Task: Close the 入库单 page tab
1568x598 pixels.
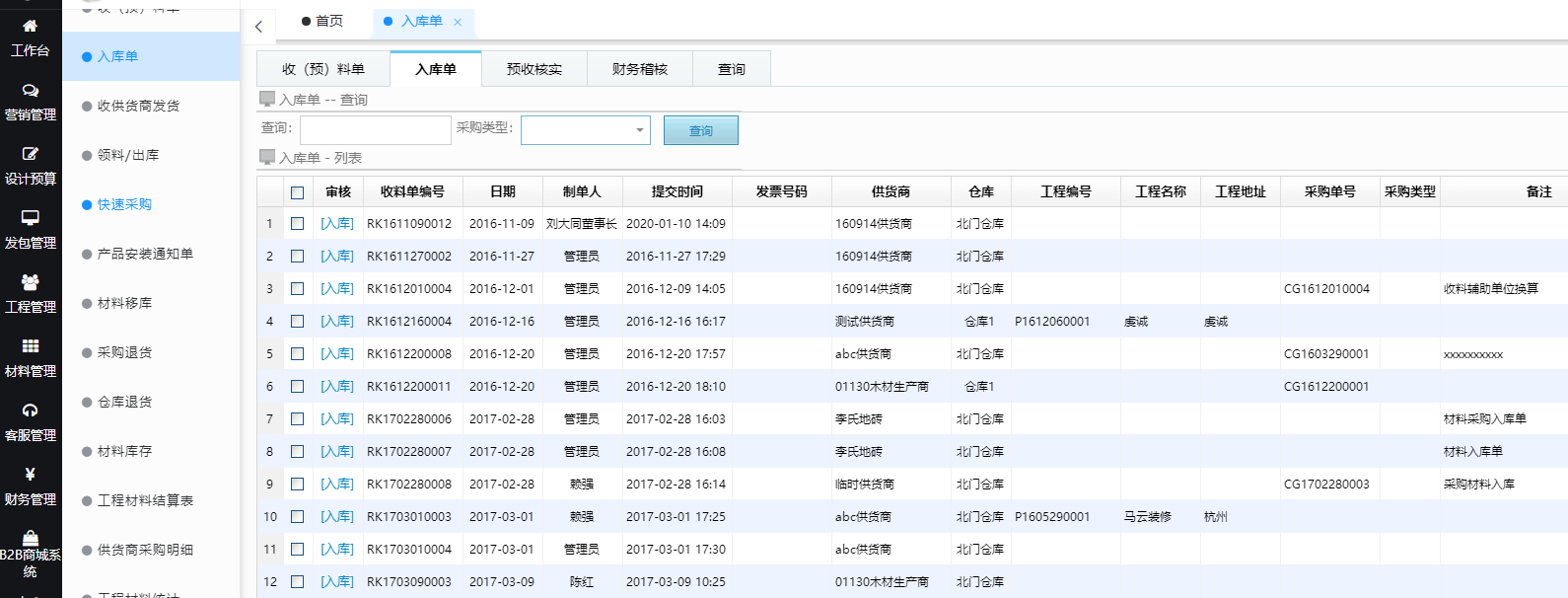Action: pyautogui.click(x=458, y=22)
